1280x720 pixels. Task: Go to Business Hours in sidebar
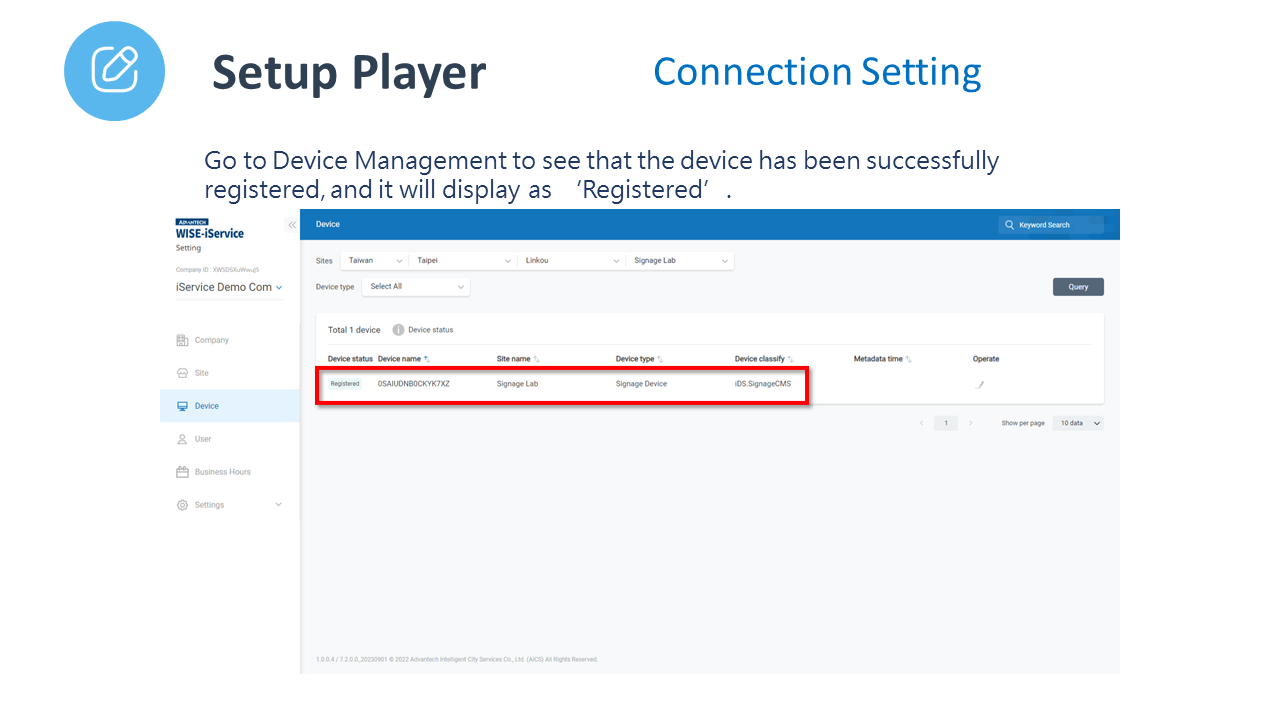(222, 472)
